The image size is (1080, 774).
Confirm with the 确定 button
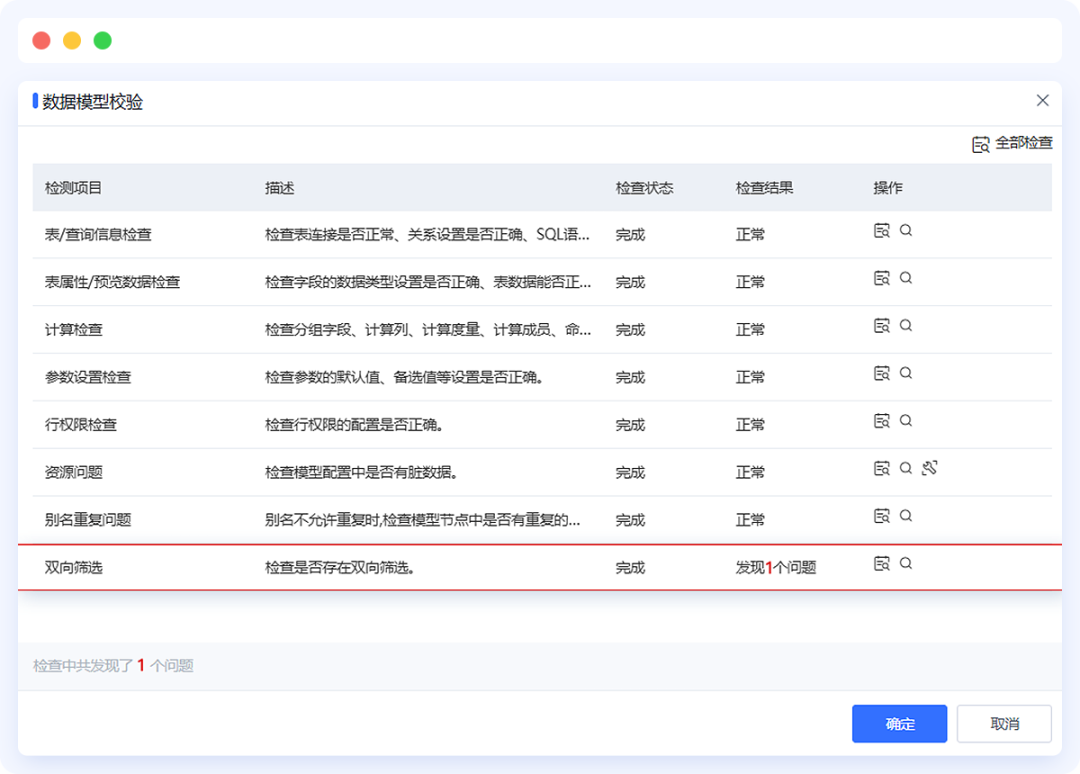899,723
